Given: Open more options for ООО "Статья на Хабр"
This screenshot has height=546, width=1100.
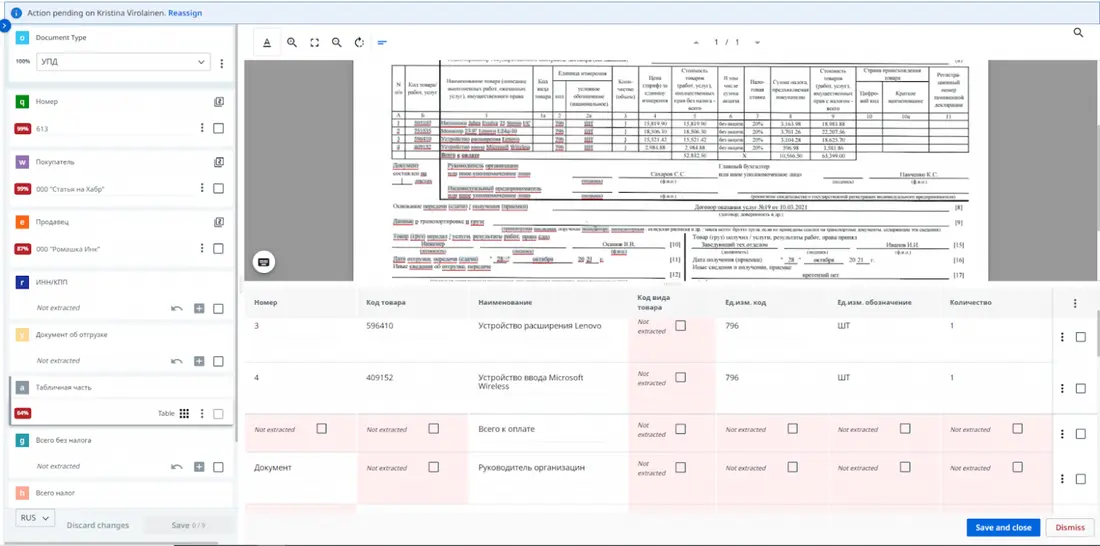Looking at the screenshot, I should point(202,188).
